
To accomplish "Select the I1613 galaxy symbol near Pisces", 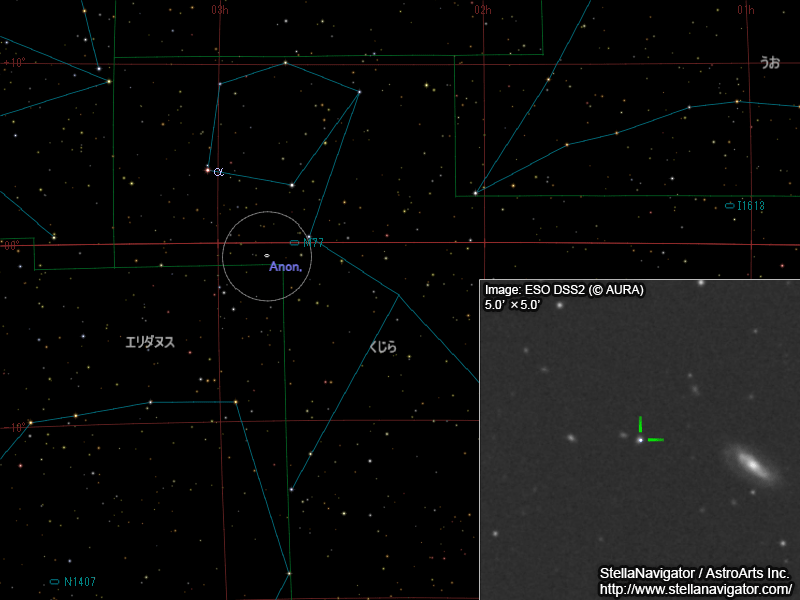I will [728, 207].
